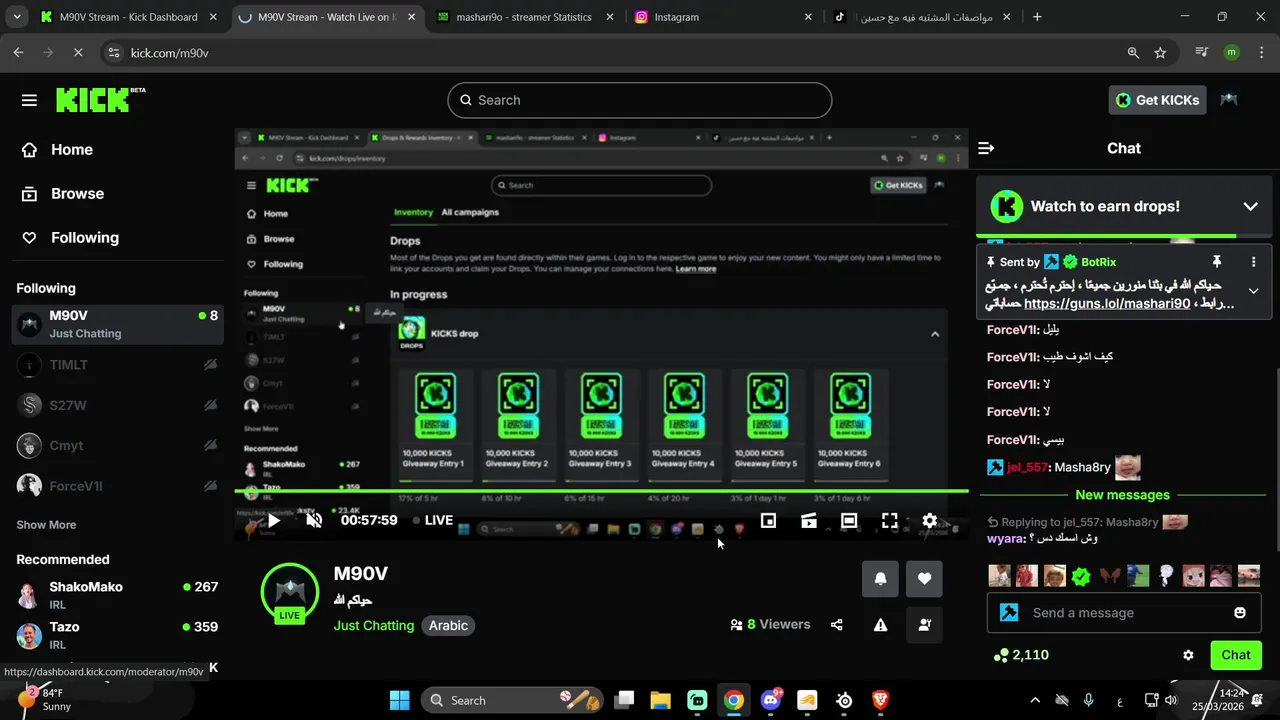Screen dimensions: 1280x720
Task: Open the offline Cmyt channel
Action: 118,445
